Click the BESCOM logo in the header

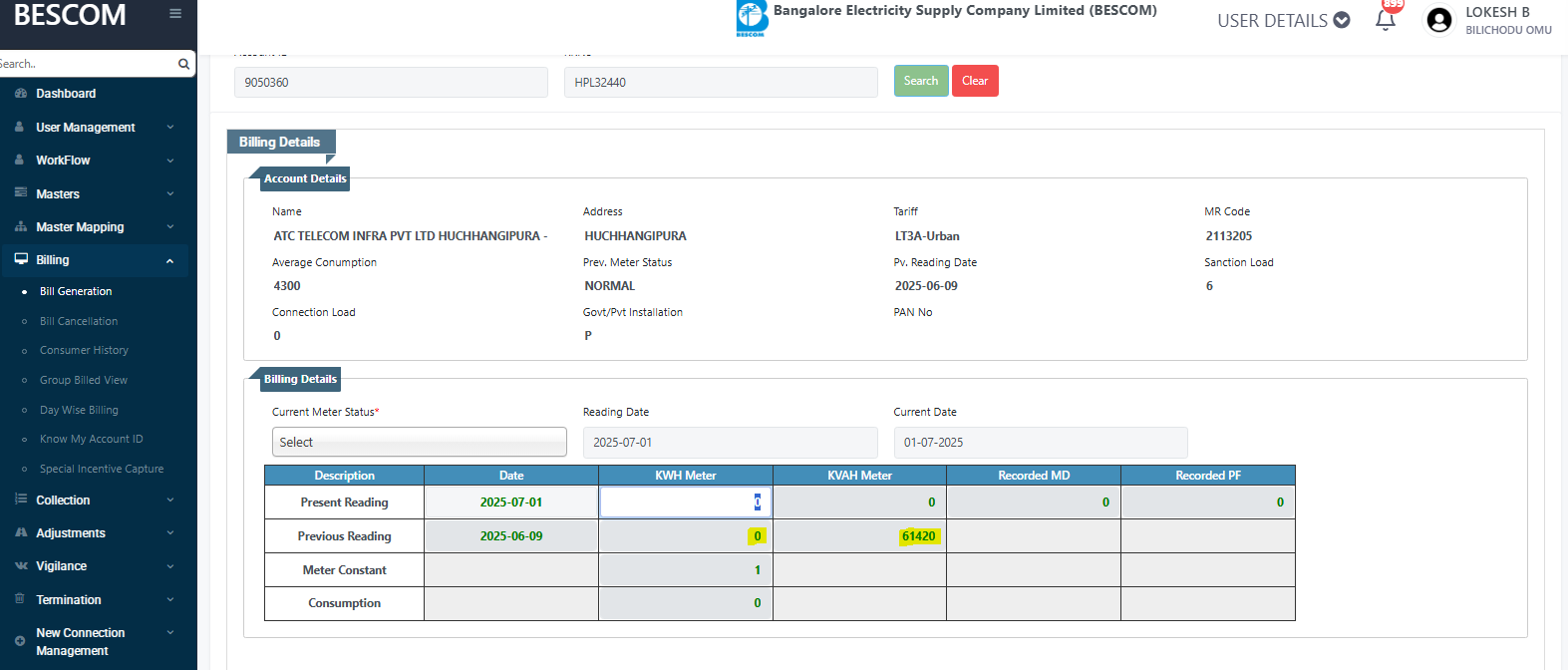click(752, 18)
